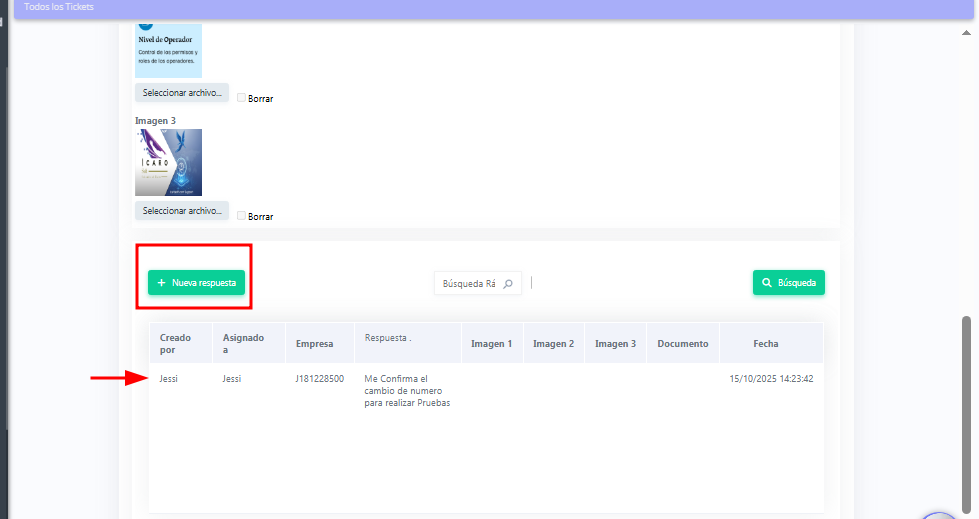Click the Documento column header
Viewport: 979px width, 519px height.
coord(682,344)
